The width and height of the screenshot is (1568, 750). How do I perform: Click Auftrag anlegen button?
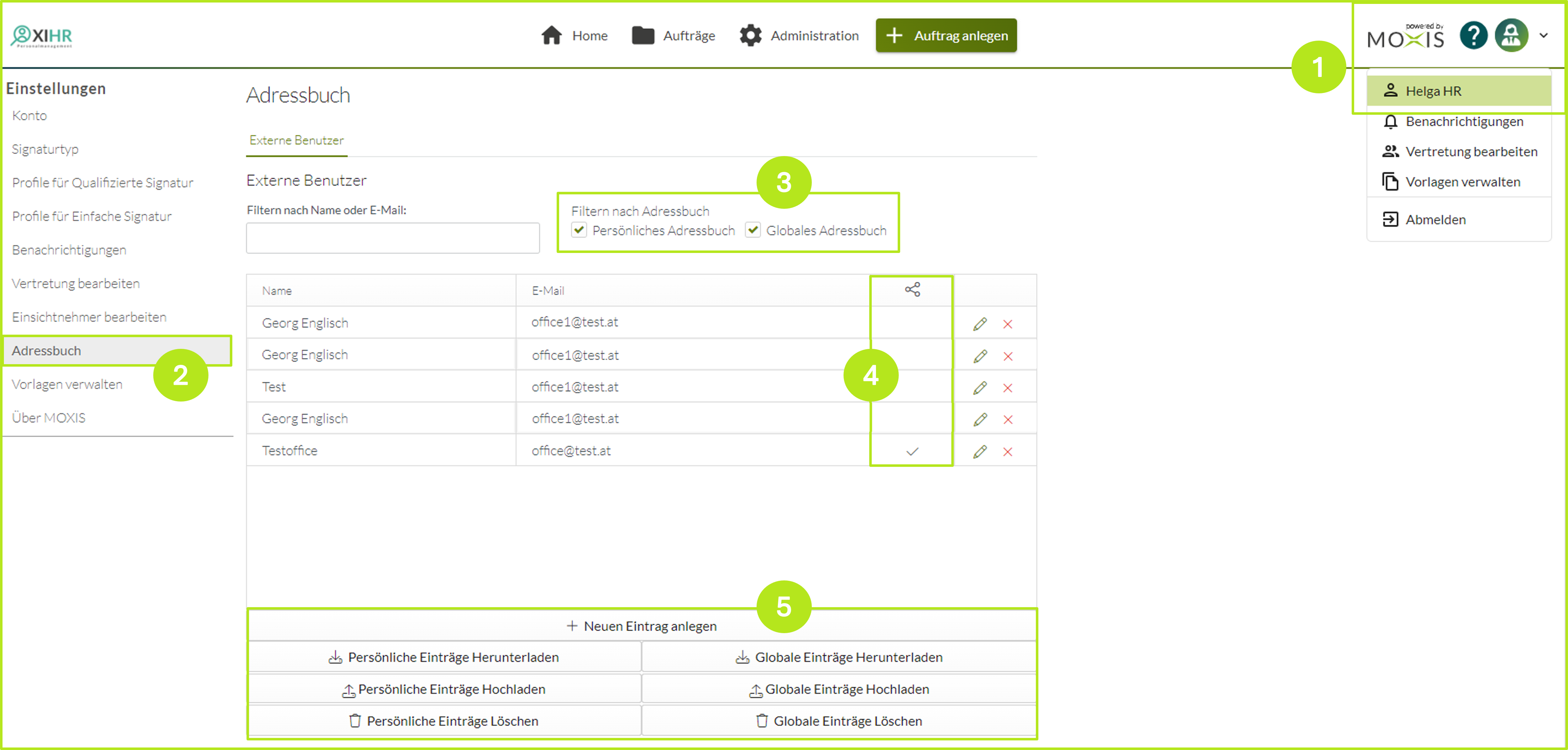pyautogui.click(x=946, y=35)
